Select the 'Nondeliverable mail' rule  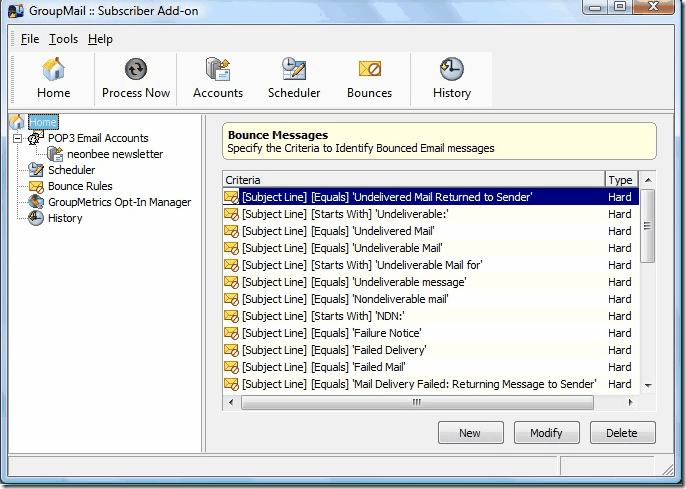[430, 299]
